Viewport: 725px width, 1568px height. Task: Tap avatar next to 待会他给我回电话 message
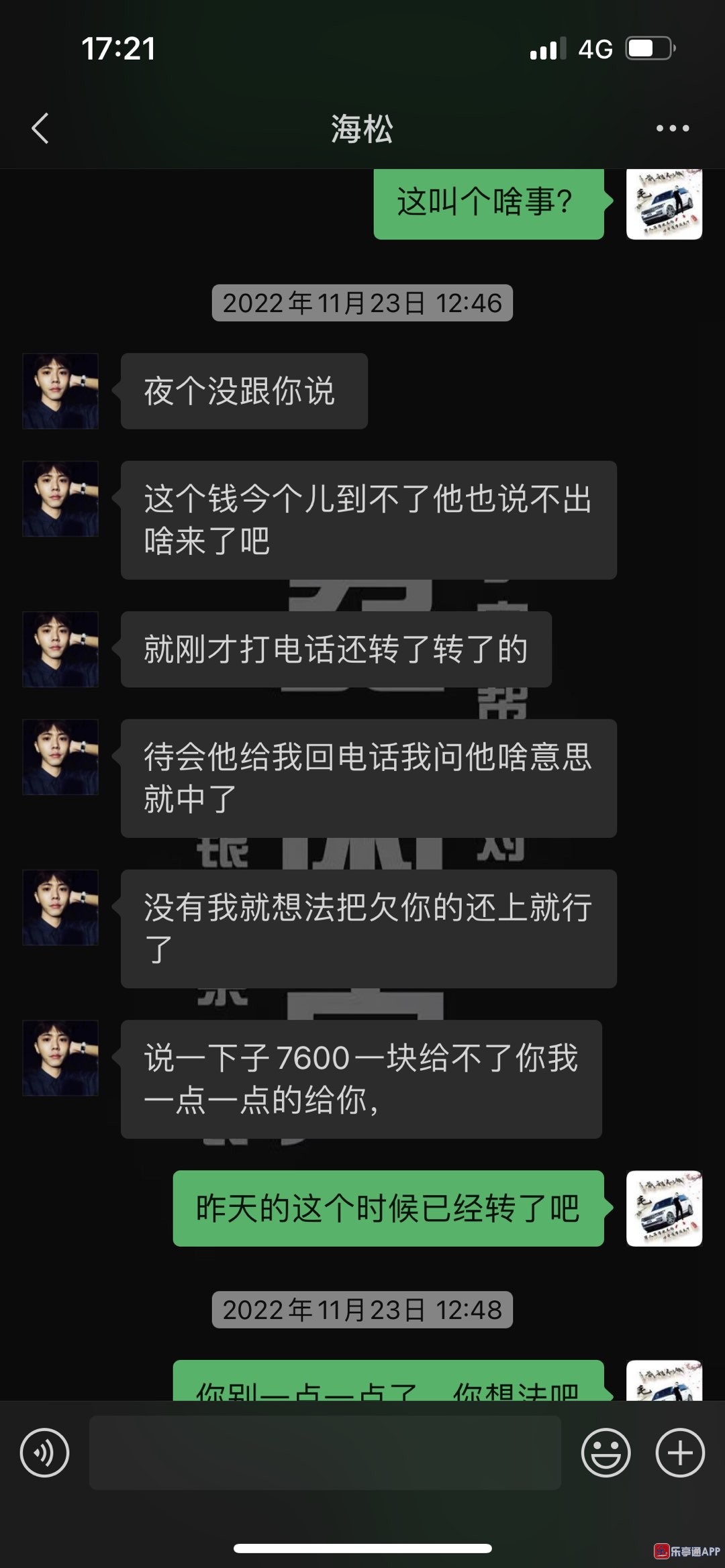[x=60, y=757]
